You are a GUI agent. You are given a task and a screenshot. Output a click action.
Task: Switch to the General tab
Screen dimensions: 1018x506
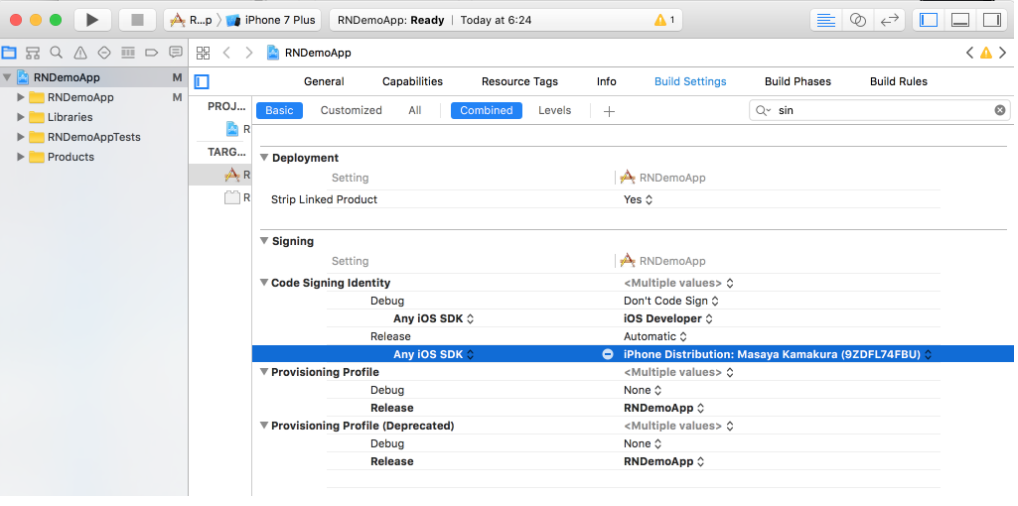[324, 81]
